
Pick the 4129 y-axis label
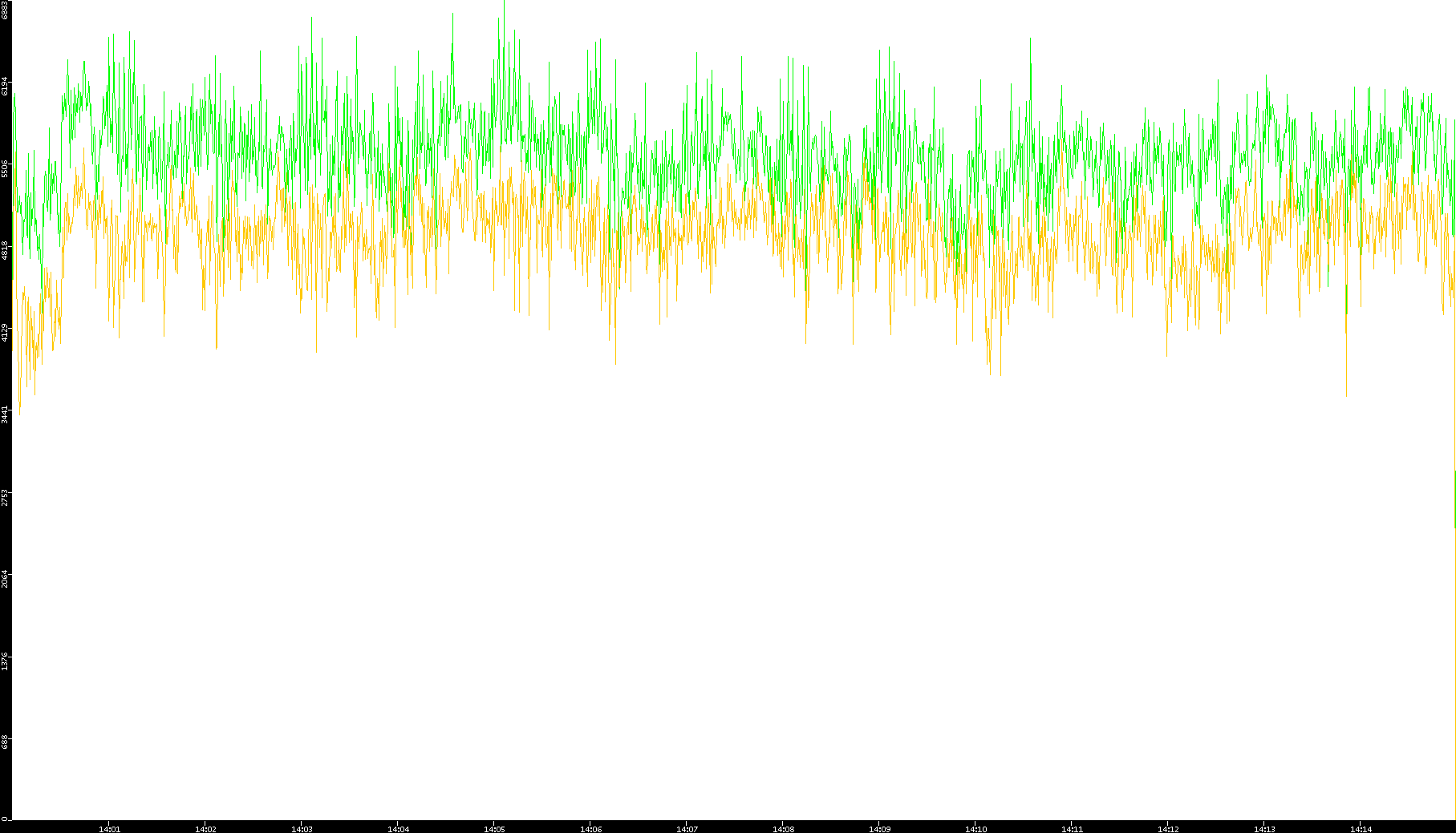pos(6,332)
